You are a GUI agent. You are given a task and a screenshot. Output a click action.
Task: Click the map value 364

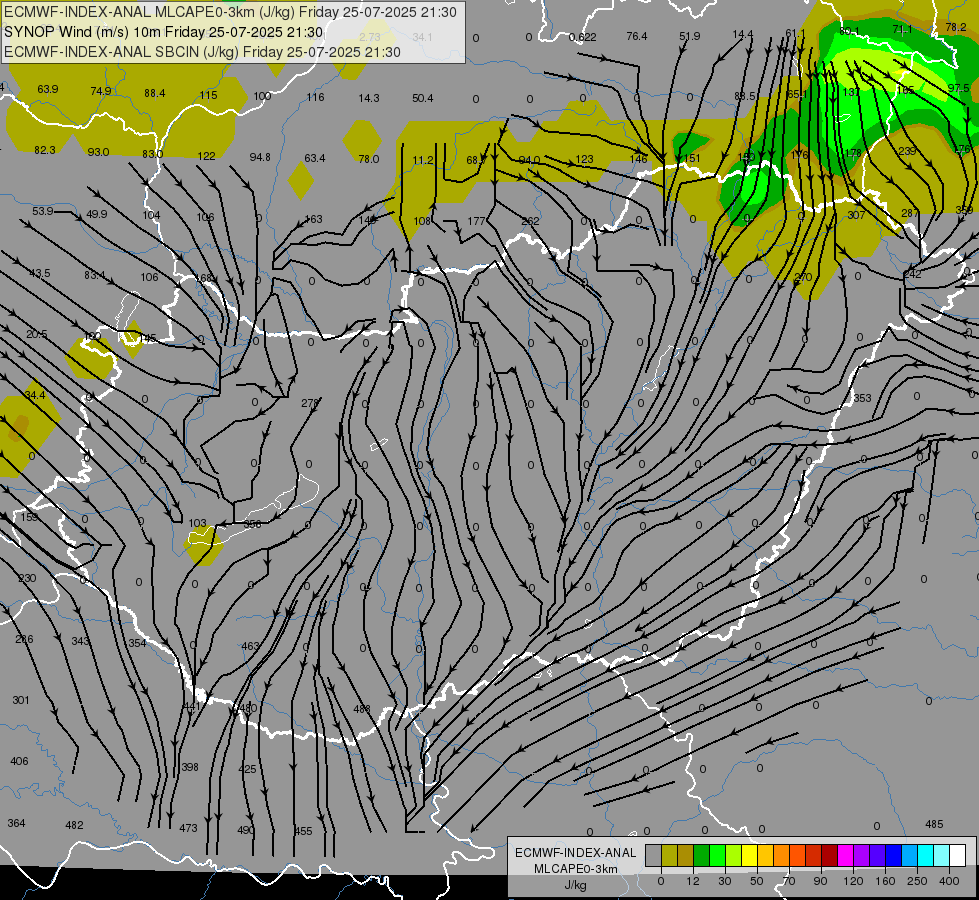[x=16, y=823]
